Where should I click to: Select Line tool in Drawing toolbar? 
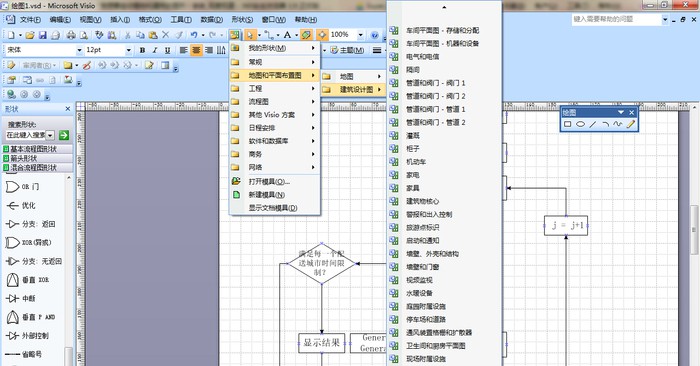(592, 124)
